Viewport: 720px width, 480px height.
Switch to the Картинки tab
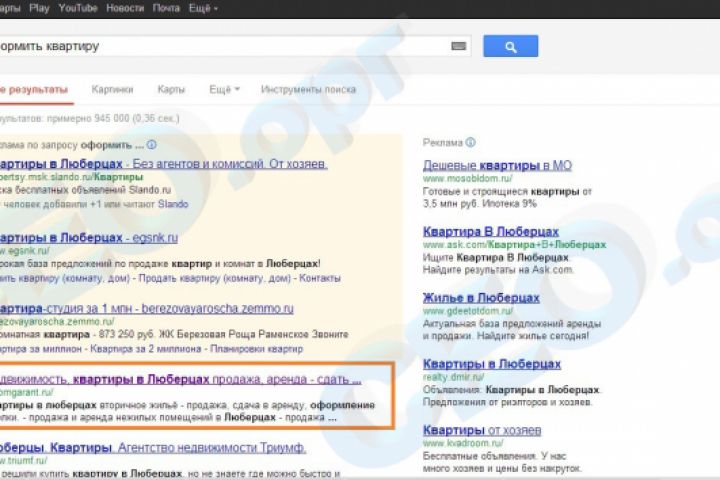tap(112, 90)
